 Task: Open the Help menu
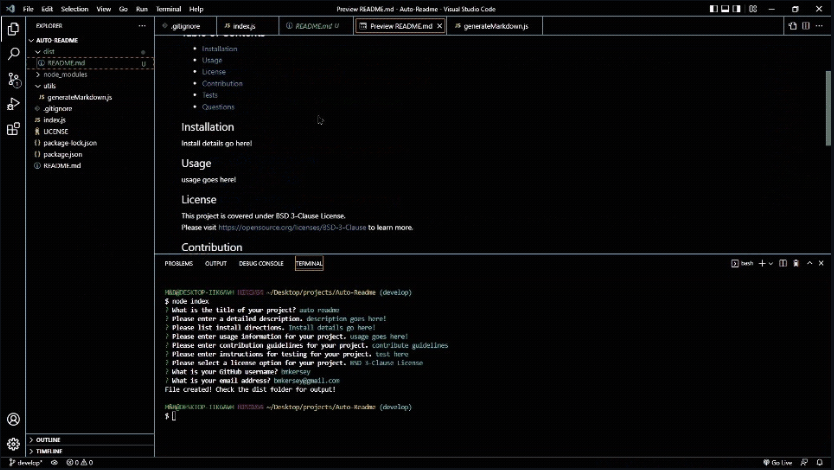tap(196, 9)
